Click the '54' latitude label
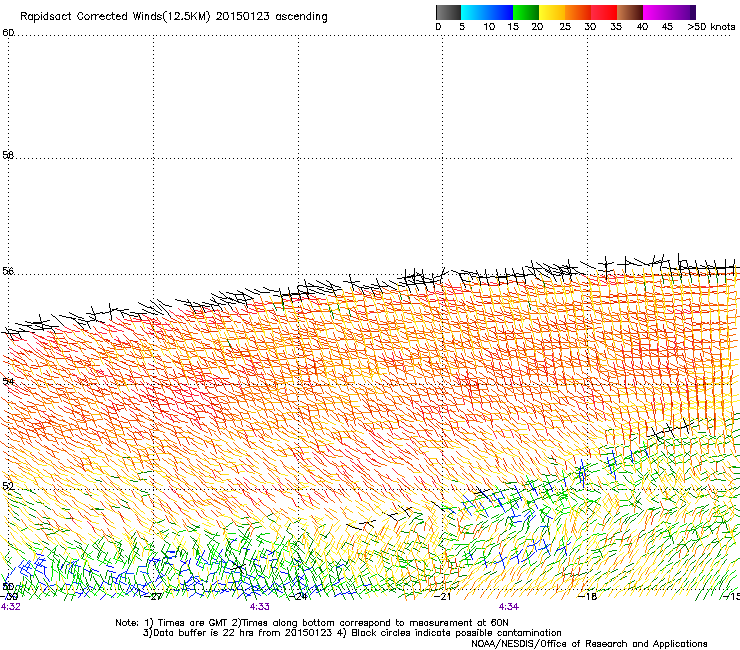 [x=8, y=381]
